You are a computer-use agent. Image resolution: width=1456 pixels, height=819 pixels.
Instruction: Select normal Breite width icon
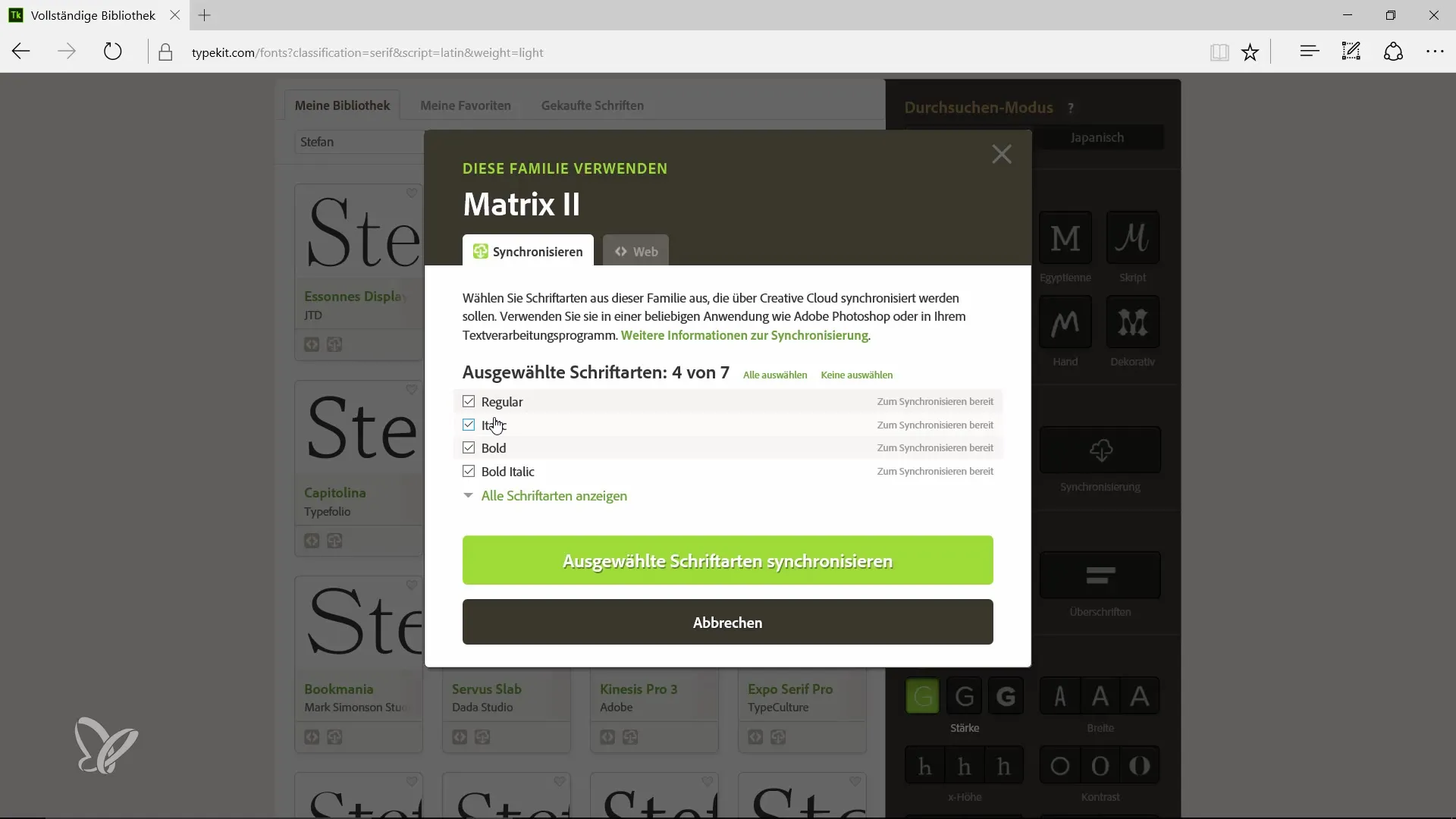[x=1100, y=696]
